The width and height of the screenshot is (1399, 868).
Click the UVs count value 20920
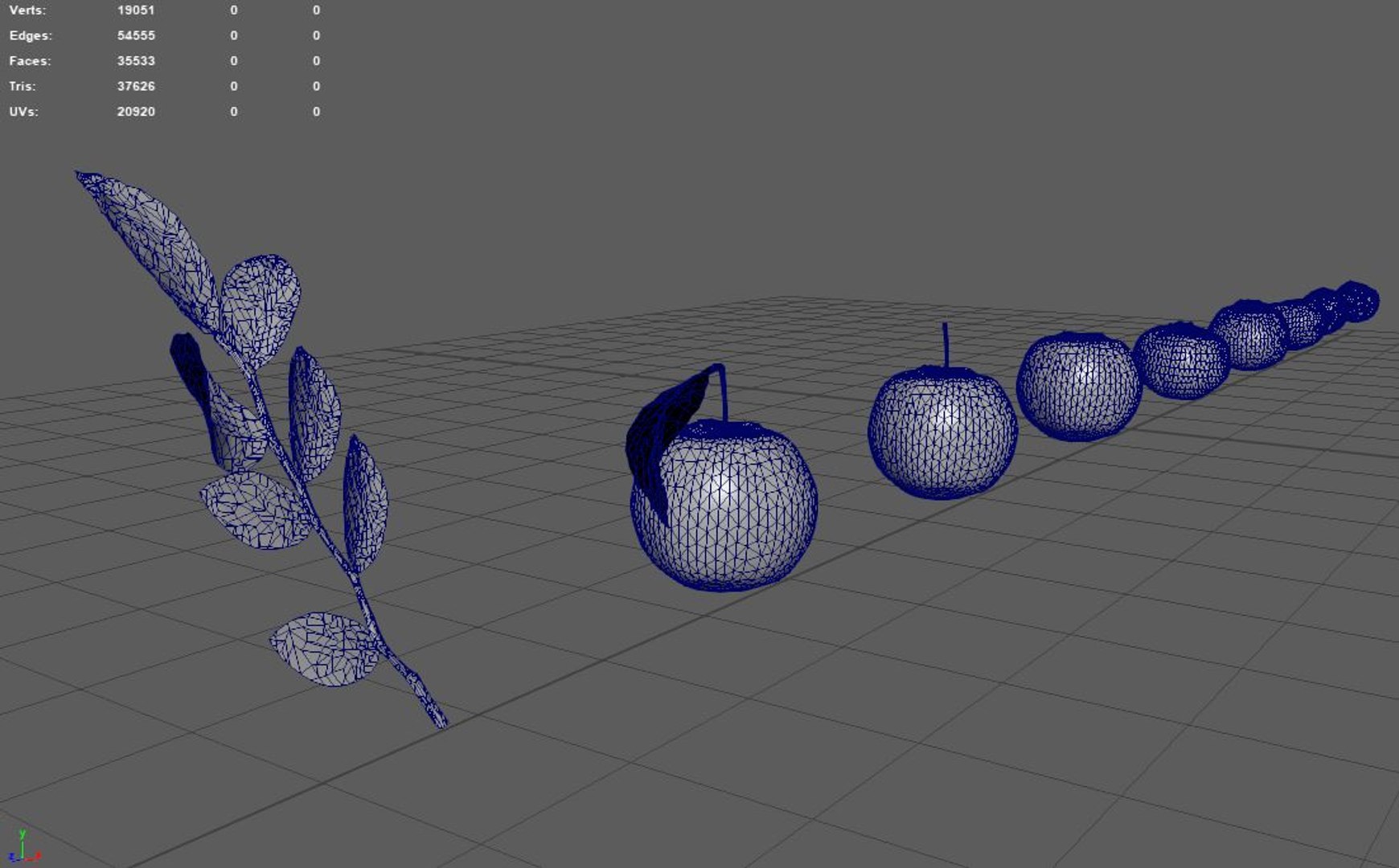point(136,112)
